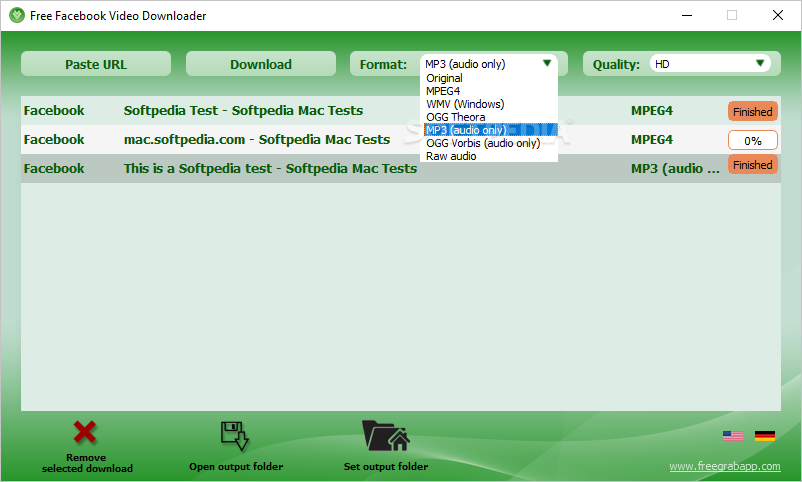This screenshot has width=802, height=482.
Task: Click MP3 (audio ... format cell
Action: pyautogui.click(x=675, y=169)
